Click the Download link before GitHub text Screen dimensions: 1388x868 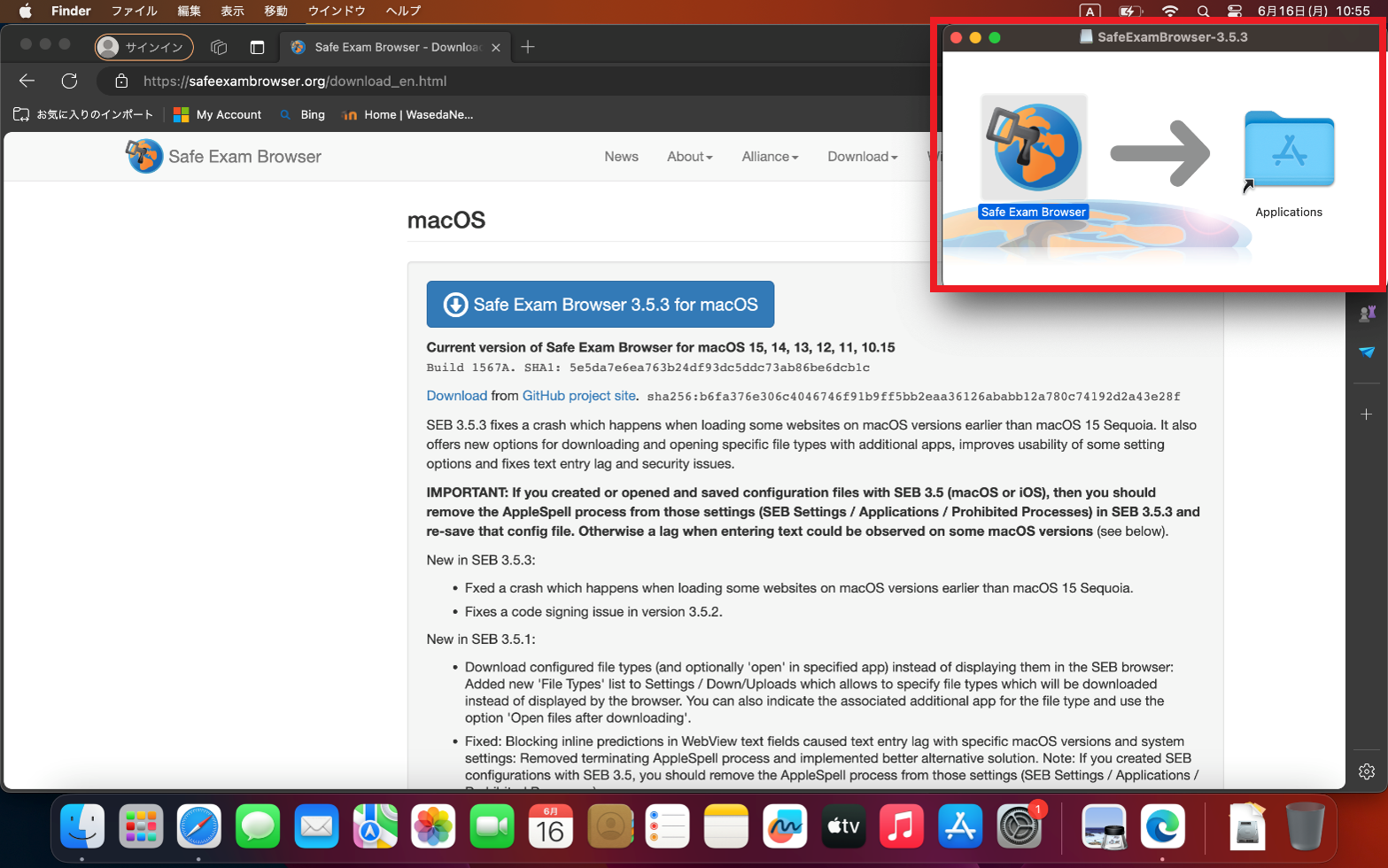pos(457,396)
